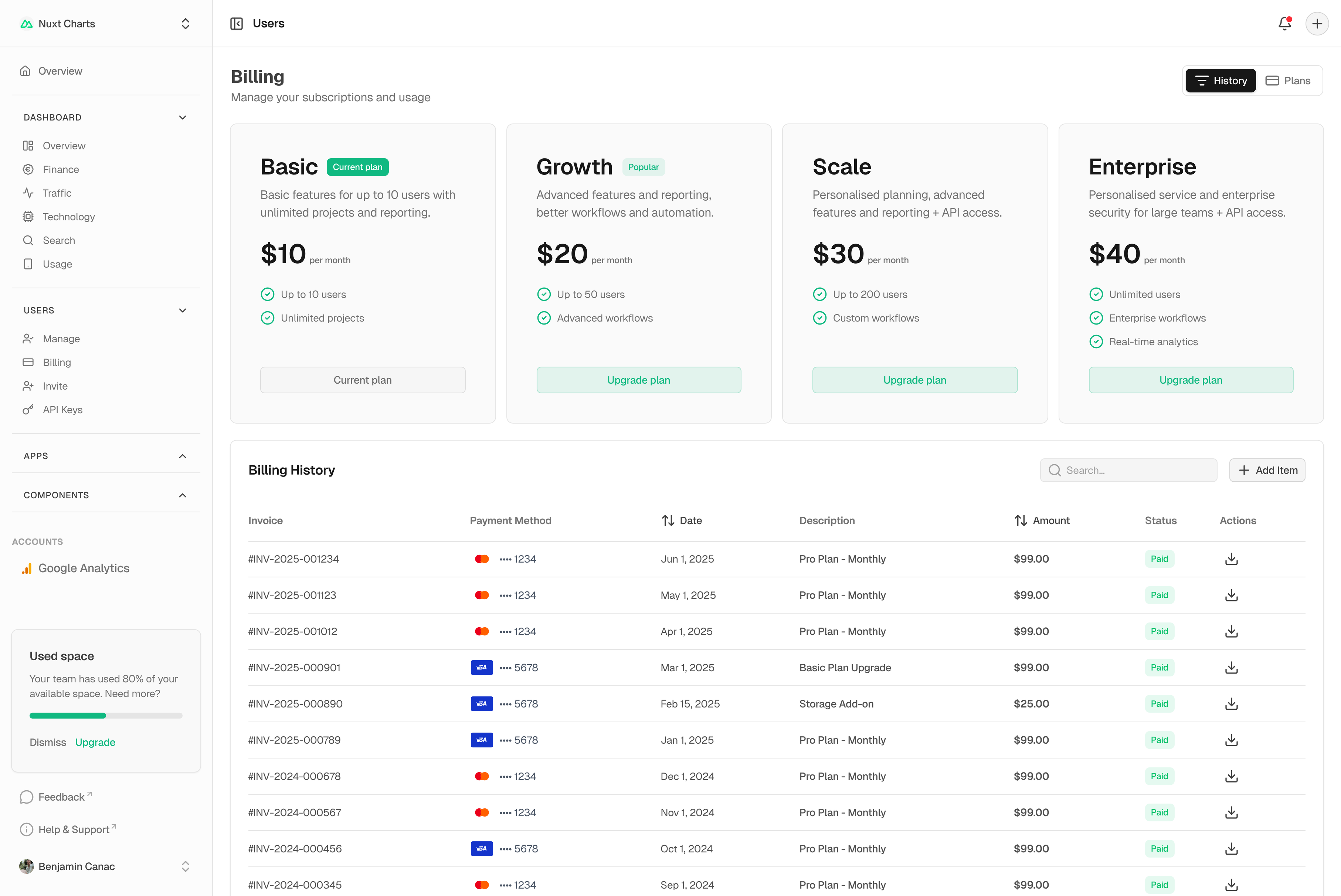Download the Storage Add-on invoice
This screenshot has width=1341, height=896.
coord(1231,704)
